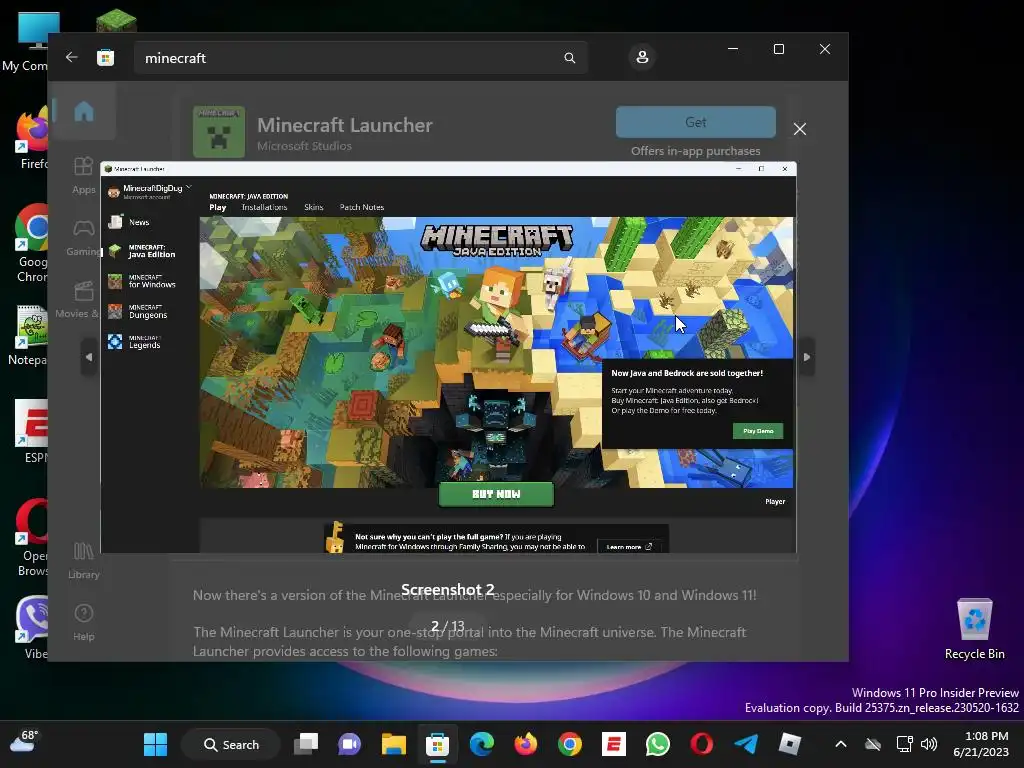Show next screenshot with right arrow
Image resolution: width=1024 pixels, height=768 pixels.
[x=807, y=357]
